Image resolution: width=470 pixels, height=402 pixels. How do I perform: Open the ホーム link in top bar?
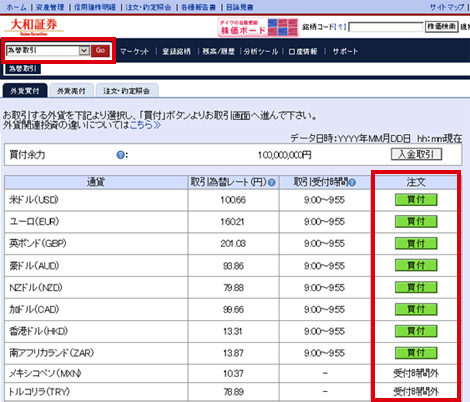(16, 7)
